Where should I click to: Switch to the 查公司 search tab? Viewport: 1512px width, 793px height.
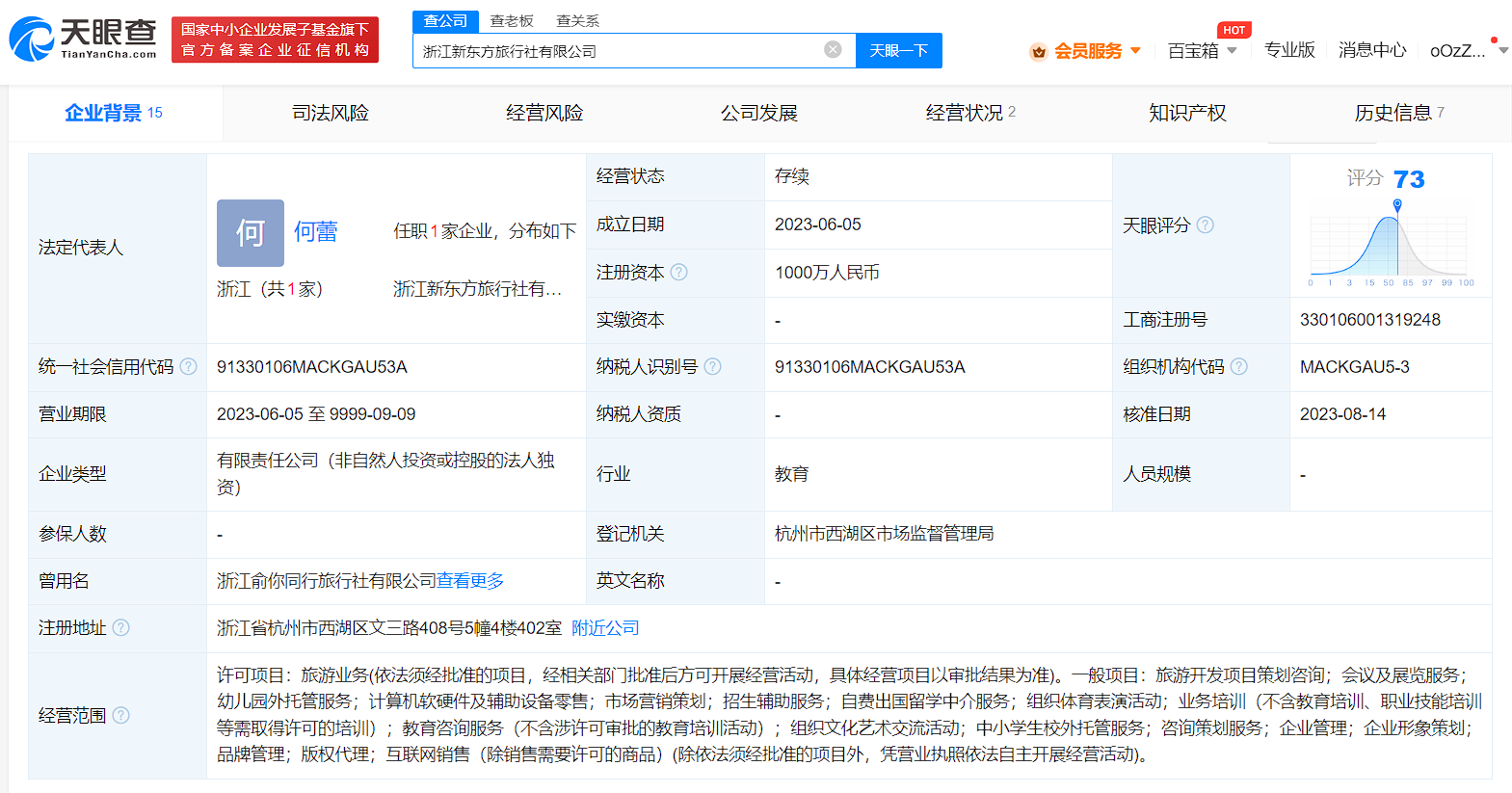[x=445, y=20]
